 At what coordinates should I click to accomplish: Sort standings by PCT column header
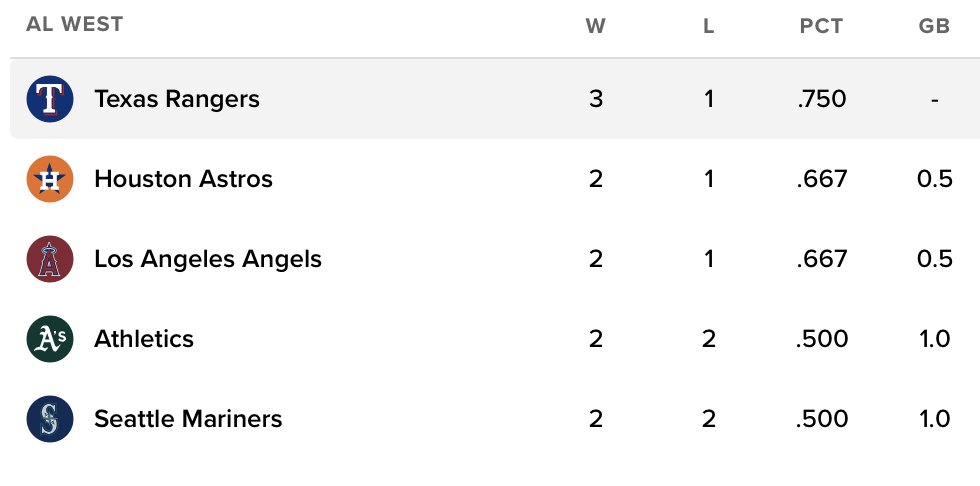(821, 26)
